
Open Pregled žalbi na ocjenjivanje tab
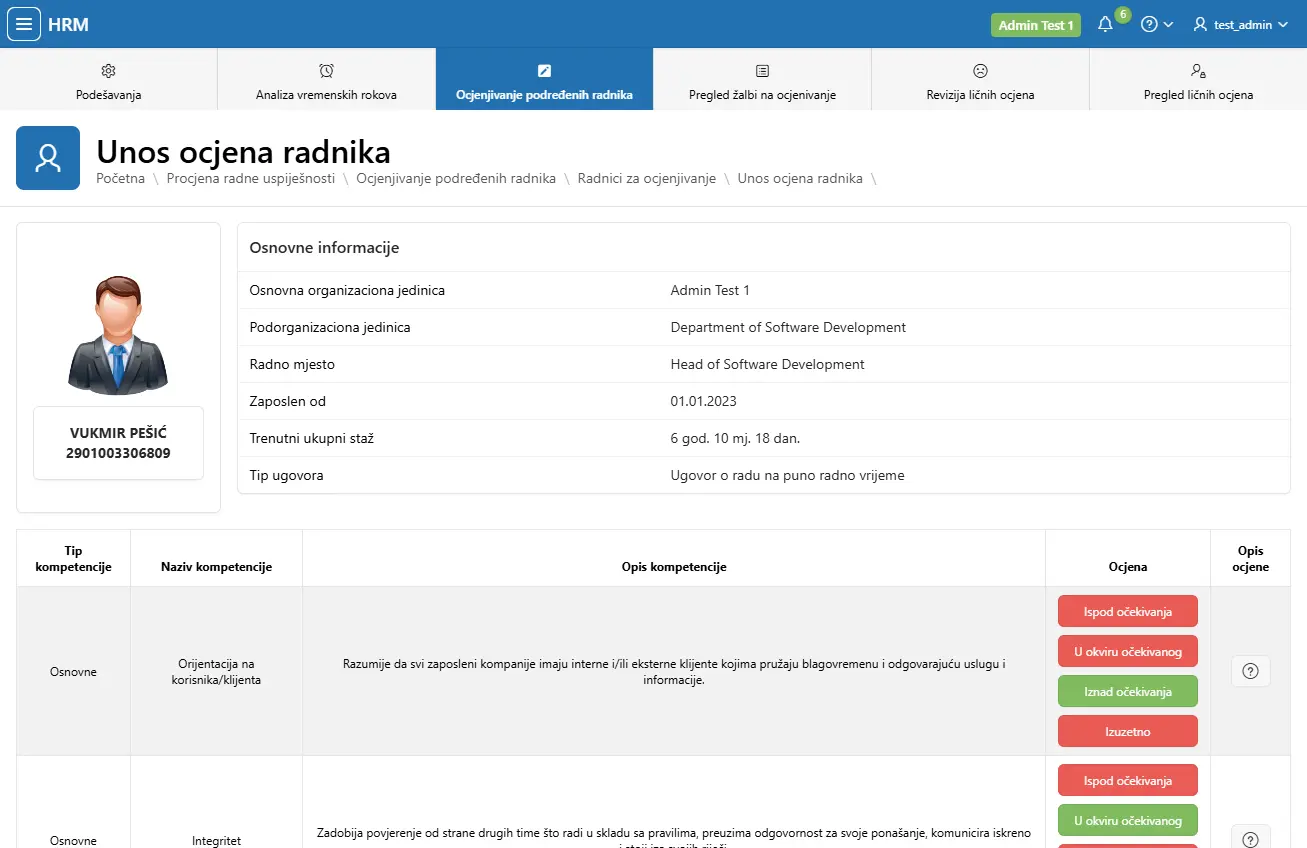pyautogui.click(x=762, y=79)
